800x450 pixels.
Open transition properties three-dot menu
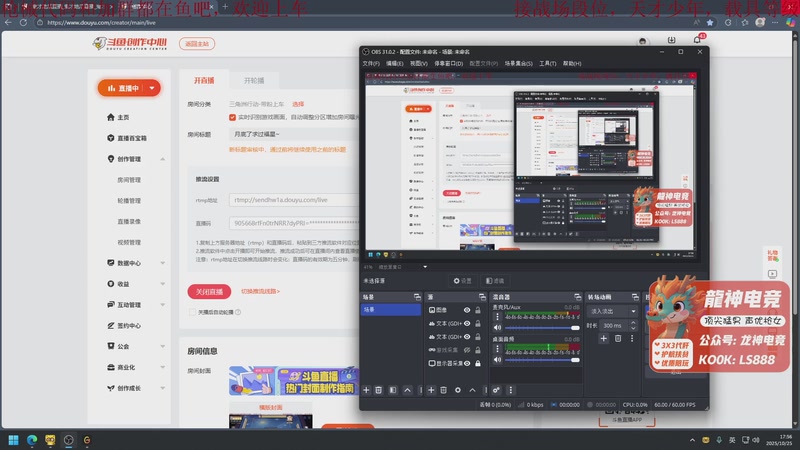click(632, 338)
